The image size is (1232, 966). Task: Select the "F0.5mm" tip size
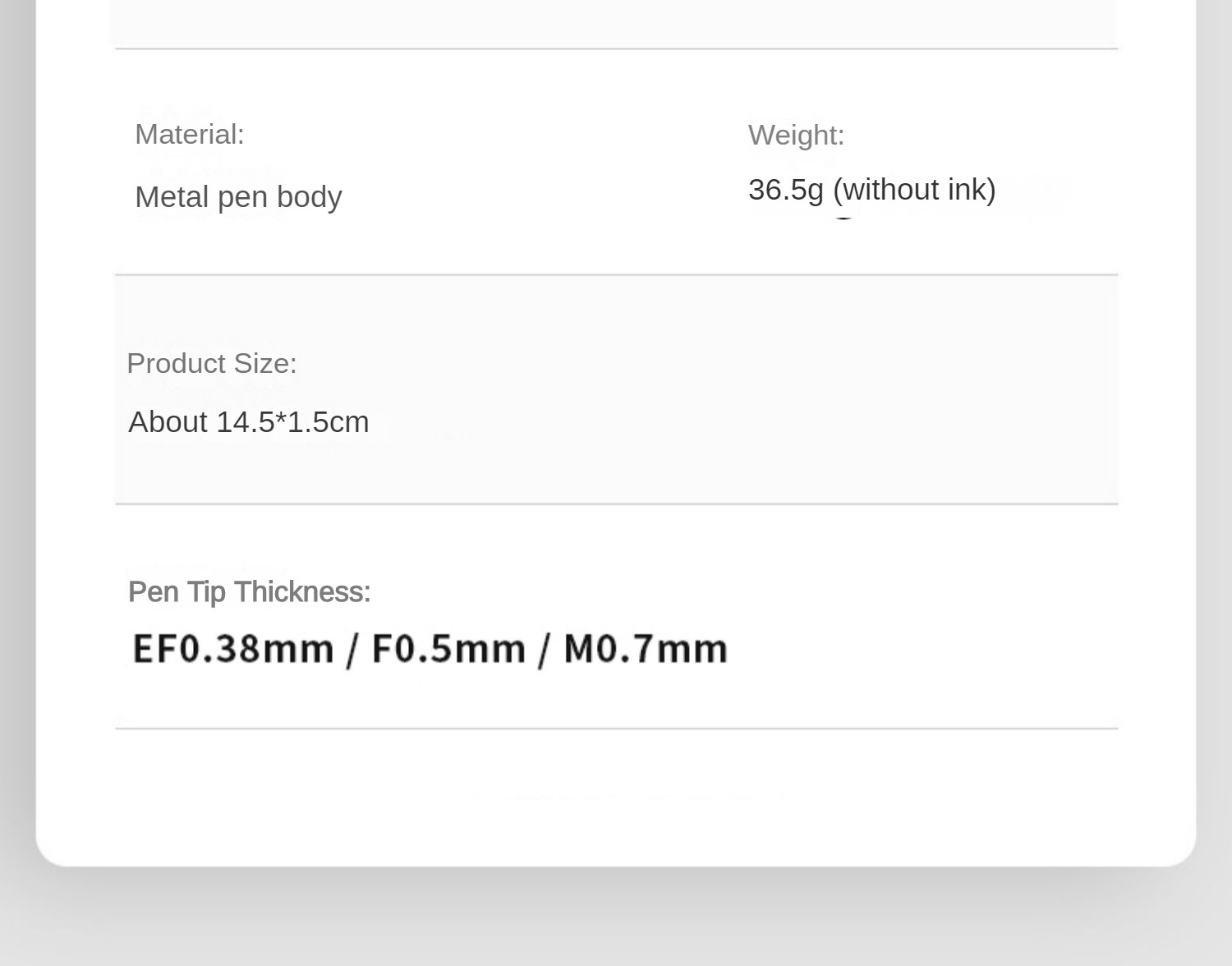coord(448,649)
